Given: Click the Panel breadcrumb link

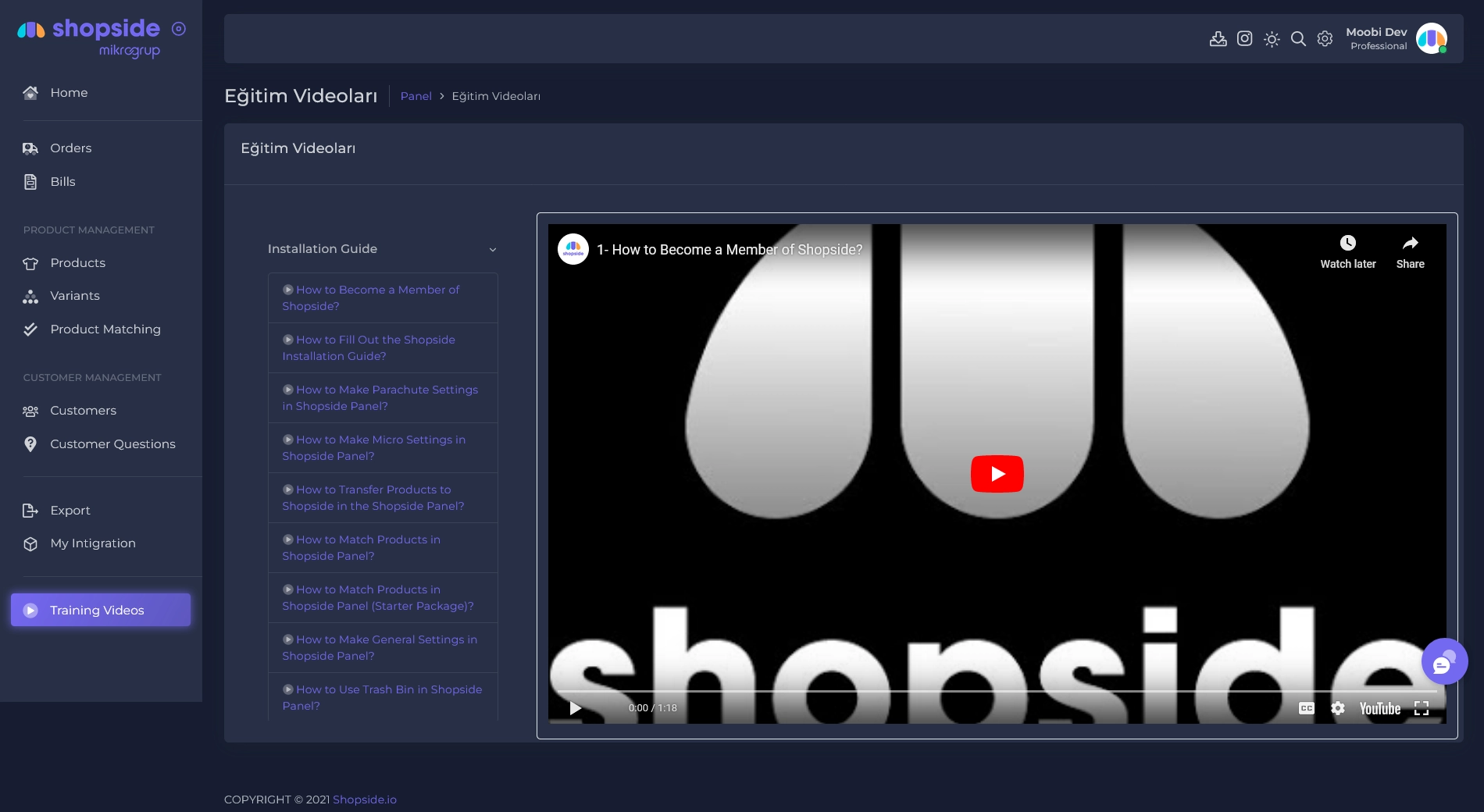Looking at the screenshot, I should pyautogui.click(x=416, y=96).
